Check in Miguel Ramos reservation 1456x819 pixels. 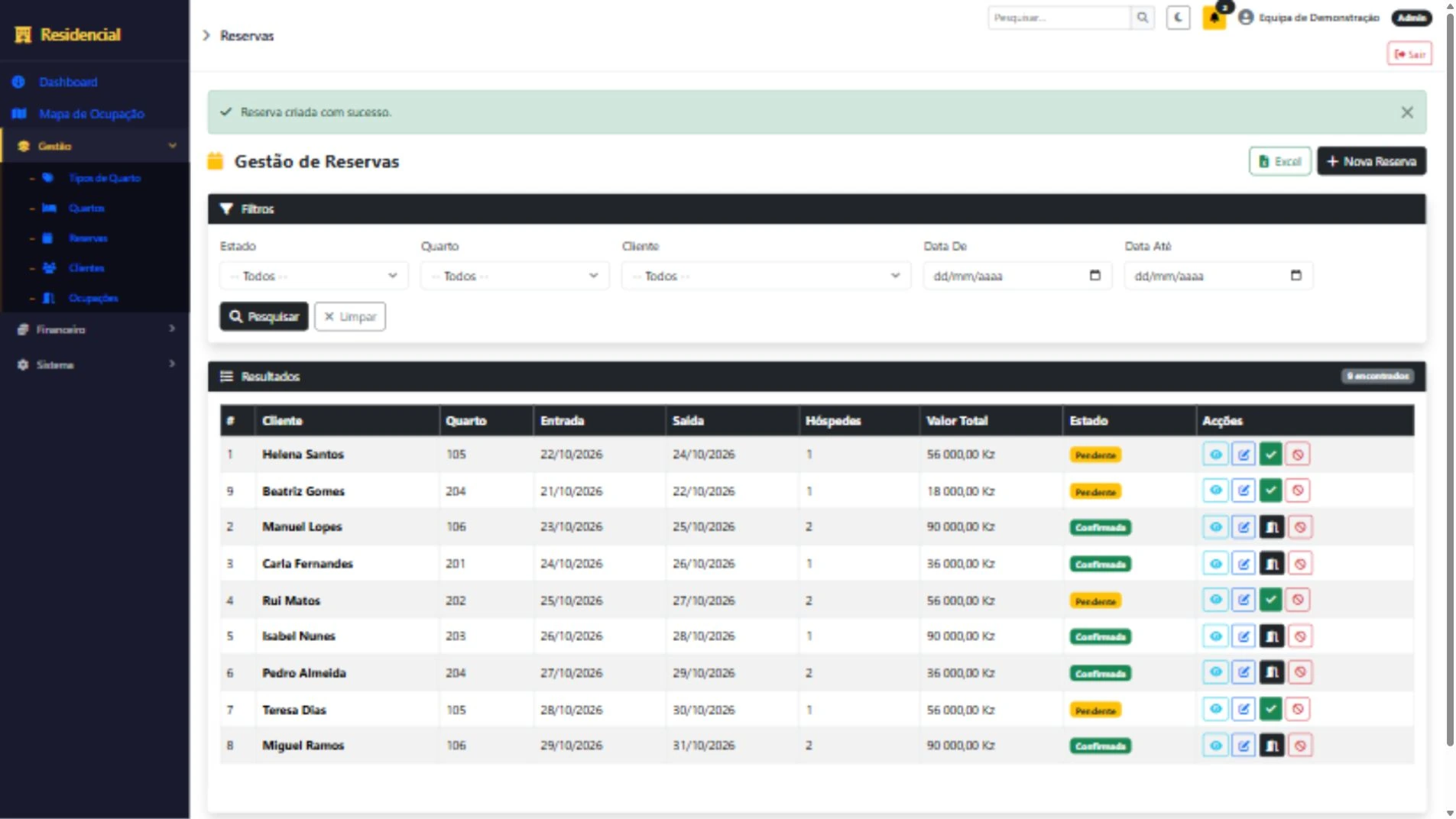click(x=1272, y=746)
